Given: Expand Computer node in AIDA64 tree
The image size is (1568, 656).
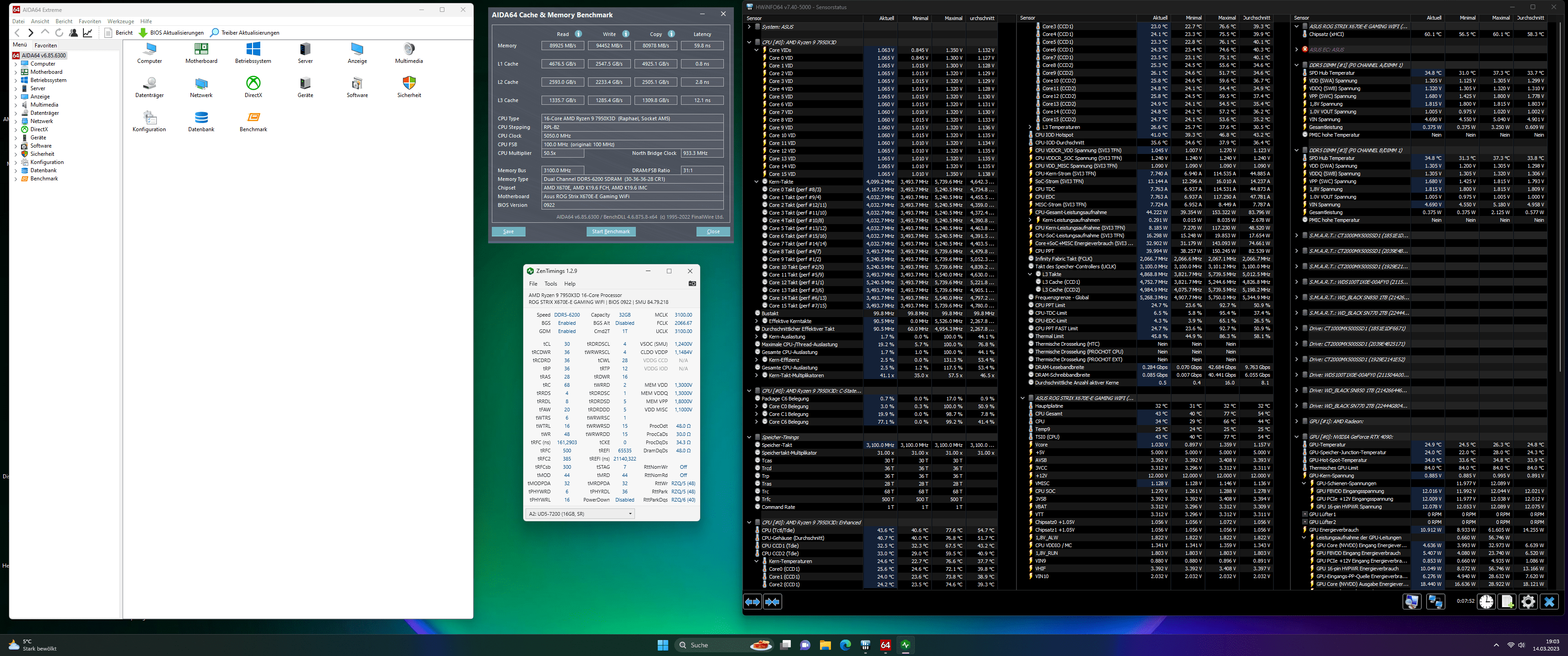Looking at the screenshot, I should pyautogui.click(x=16, y=64).
